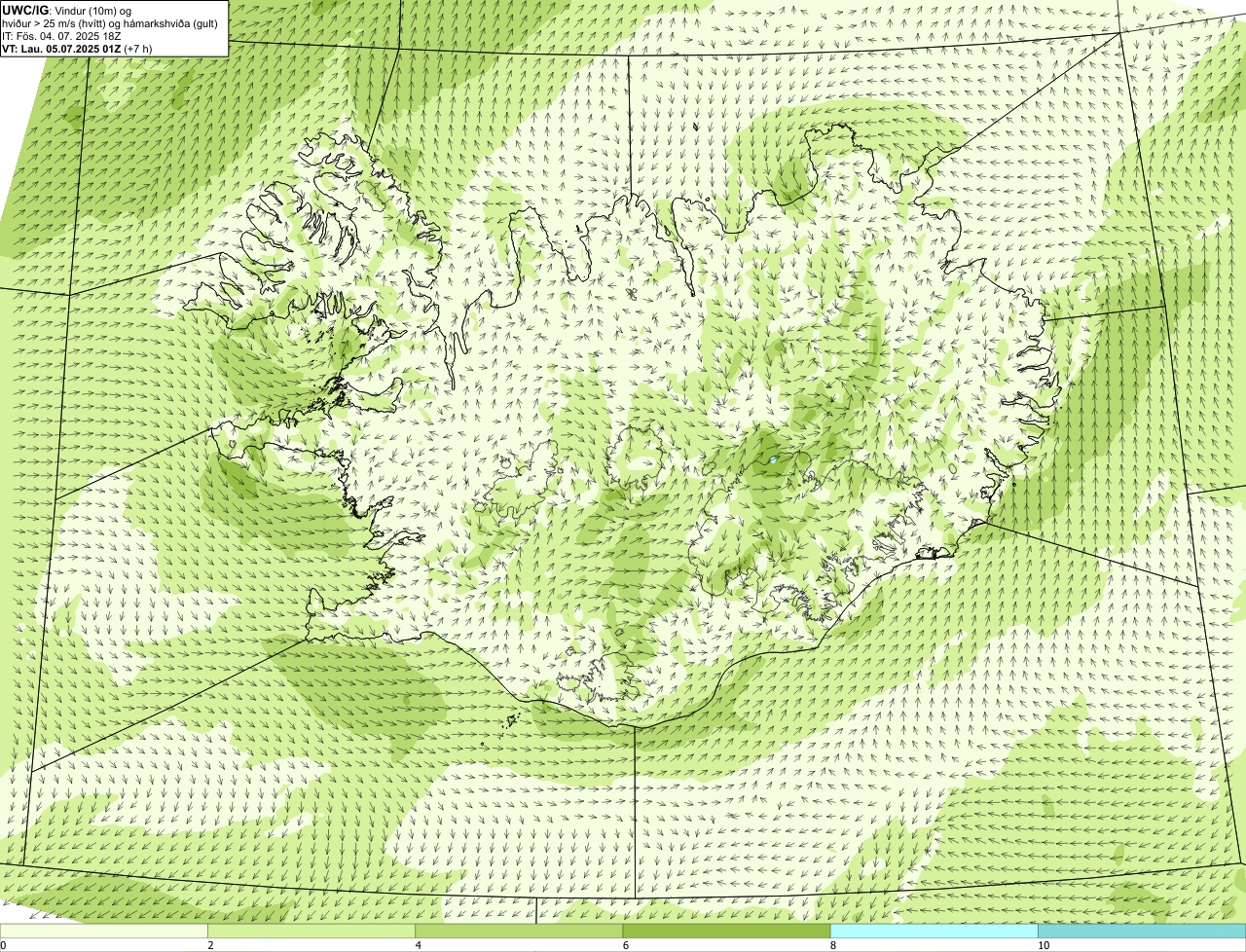1246x952 pixels.
Task: Click the small cyan gust patch in central Iceland
Action: [773, 460]
